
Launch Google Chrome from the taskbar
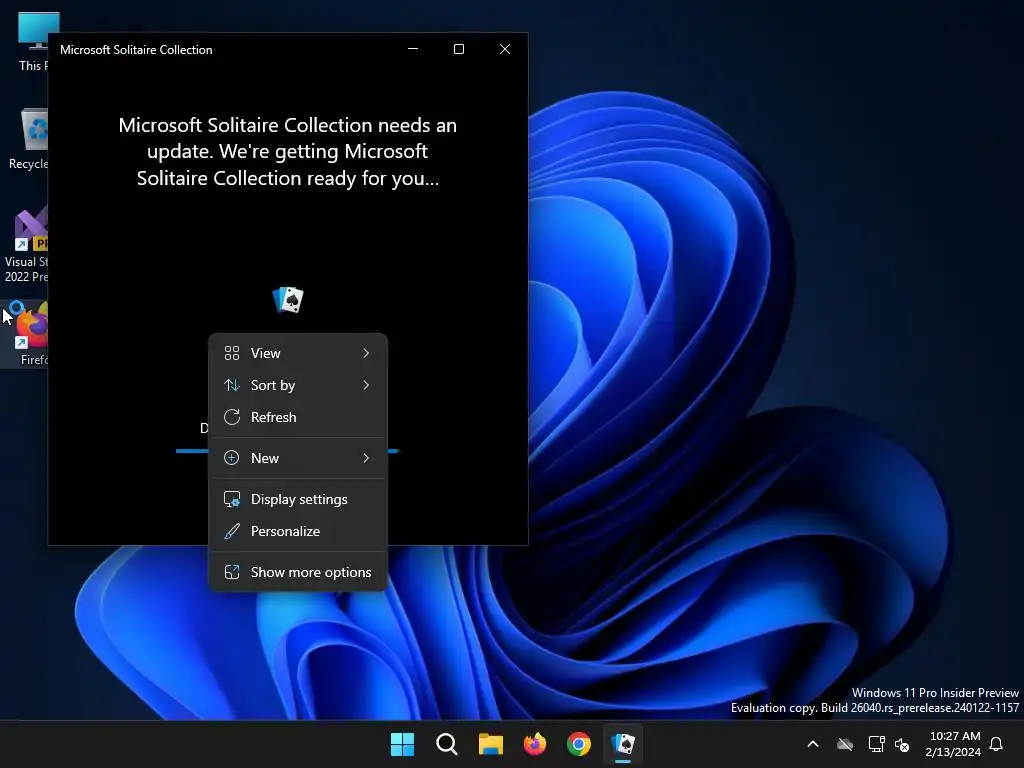pos(579,744)
